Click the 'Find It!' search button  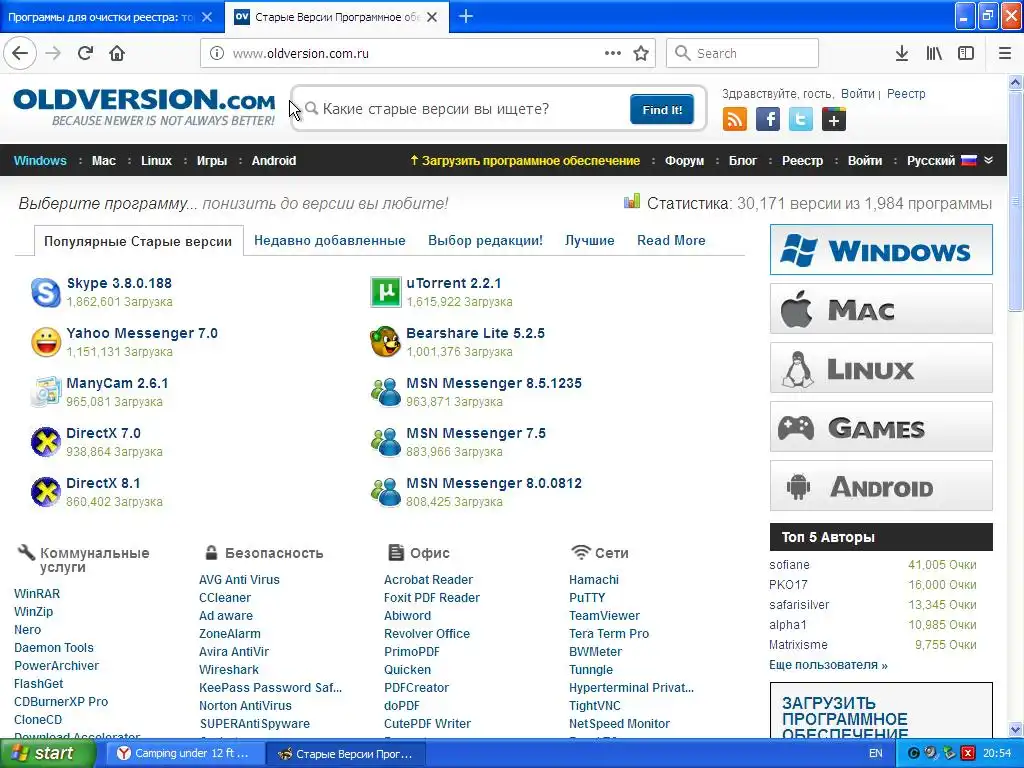tap(662, 109)
